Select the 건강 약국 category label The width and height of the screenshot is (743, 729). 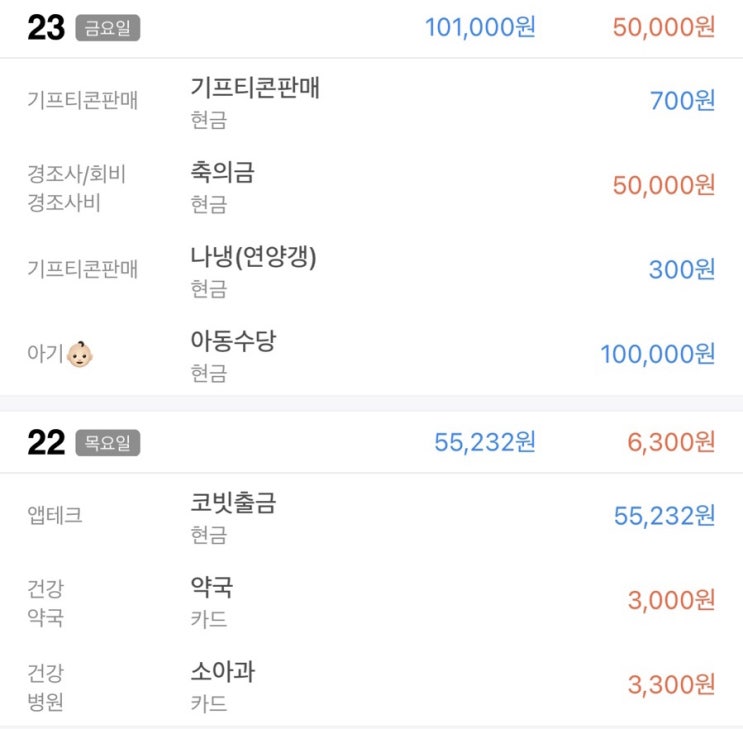click(x=45, y=603)
